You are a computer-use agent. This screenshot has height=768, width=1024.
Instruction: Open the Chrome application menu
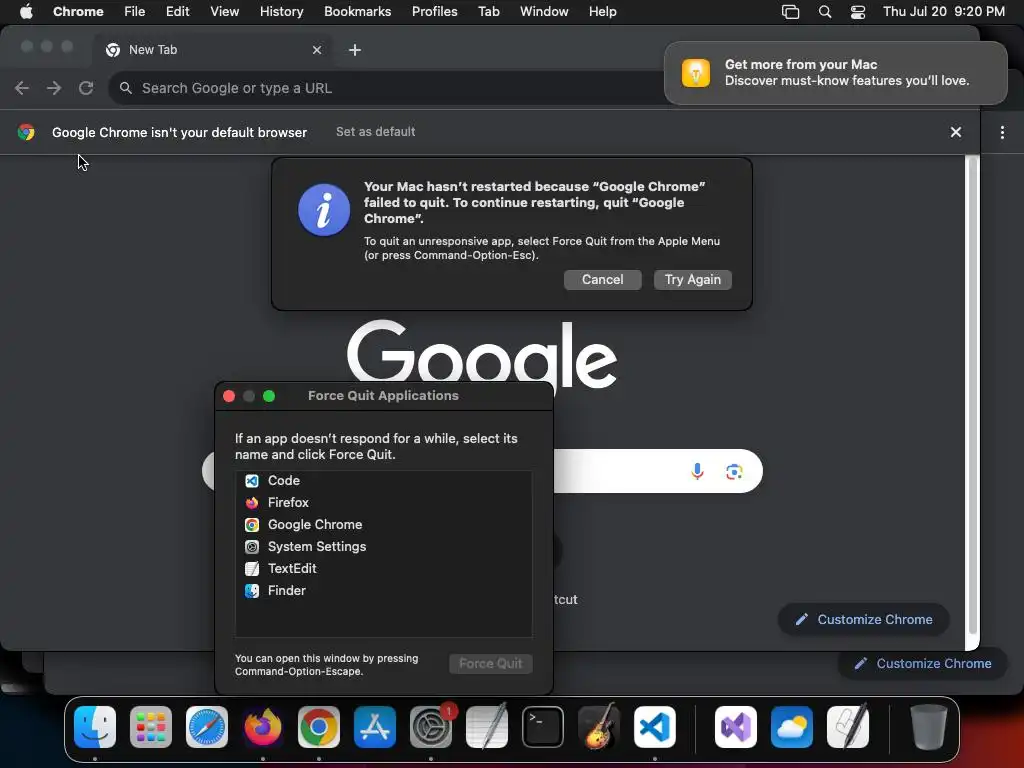tap(78, 12)
